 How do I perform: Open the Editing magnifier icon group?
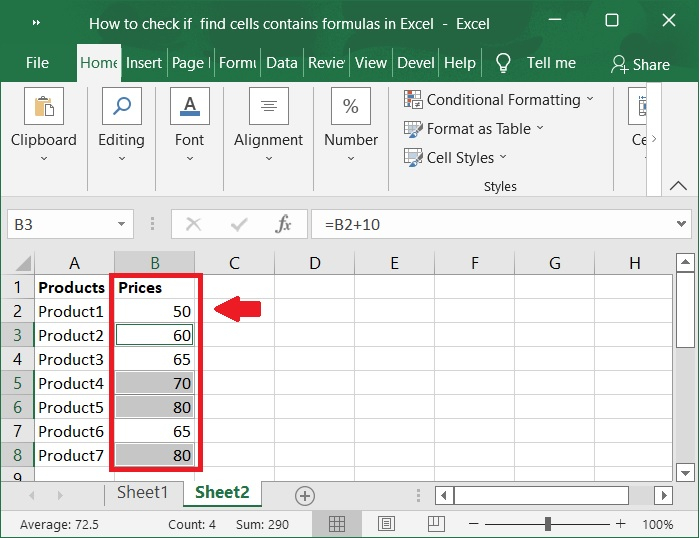121,106
